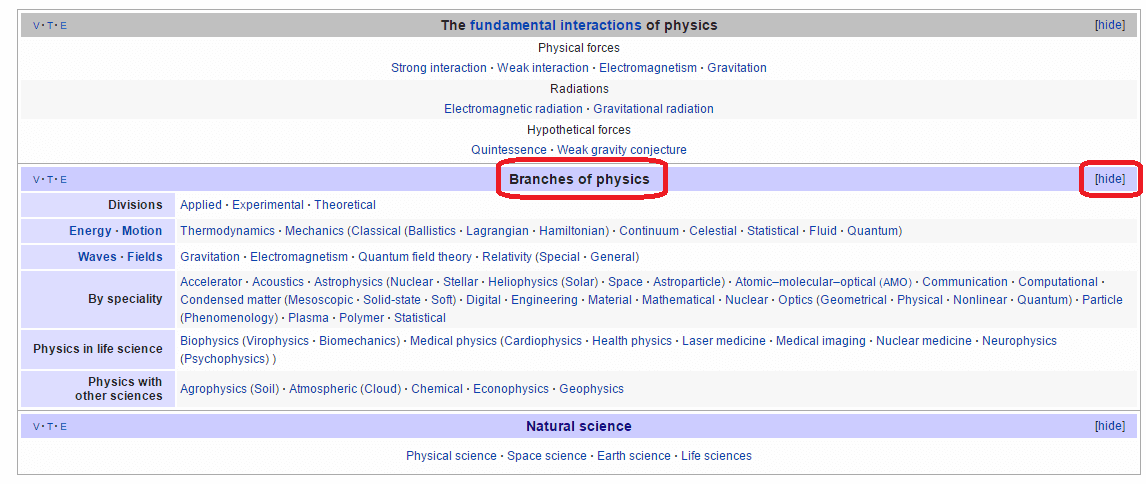Click the Econophysics link
Screen dimensions: 1146x484
pos(511,389)
